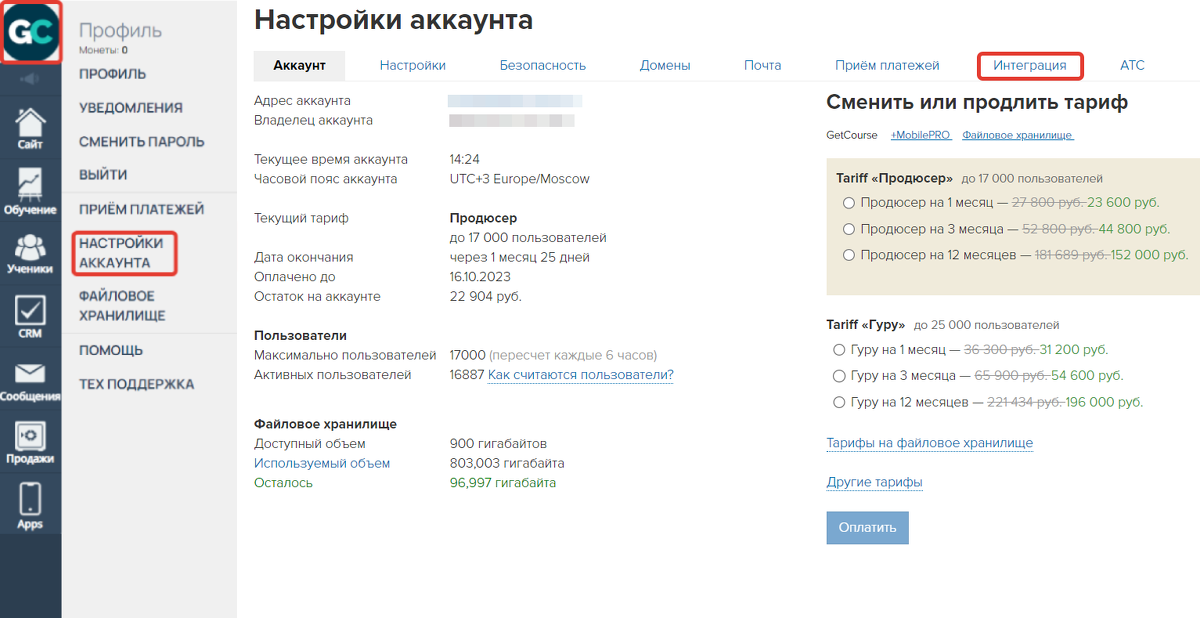Image resolution: width=1200 pixels, height=618 pixels.
Task: Click the 803,003 гигабайта value
Action: (507, 463)
